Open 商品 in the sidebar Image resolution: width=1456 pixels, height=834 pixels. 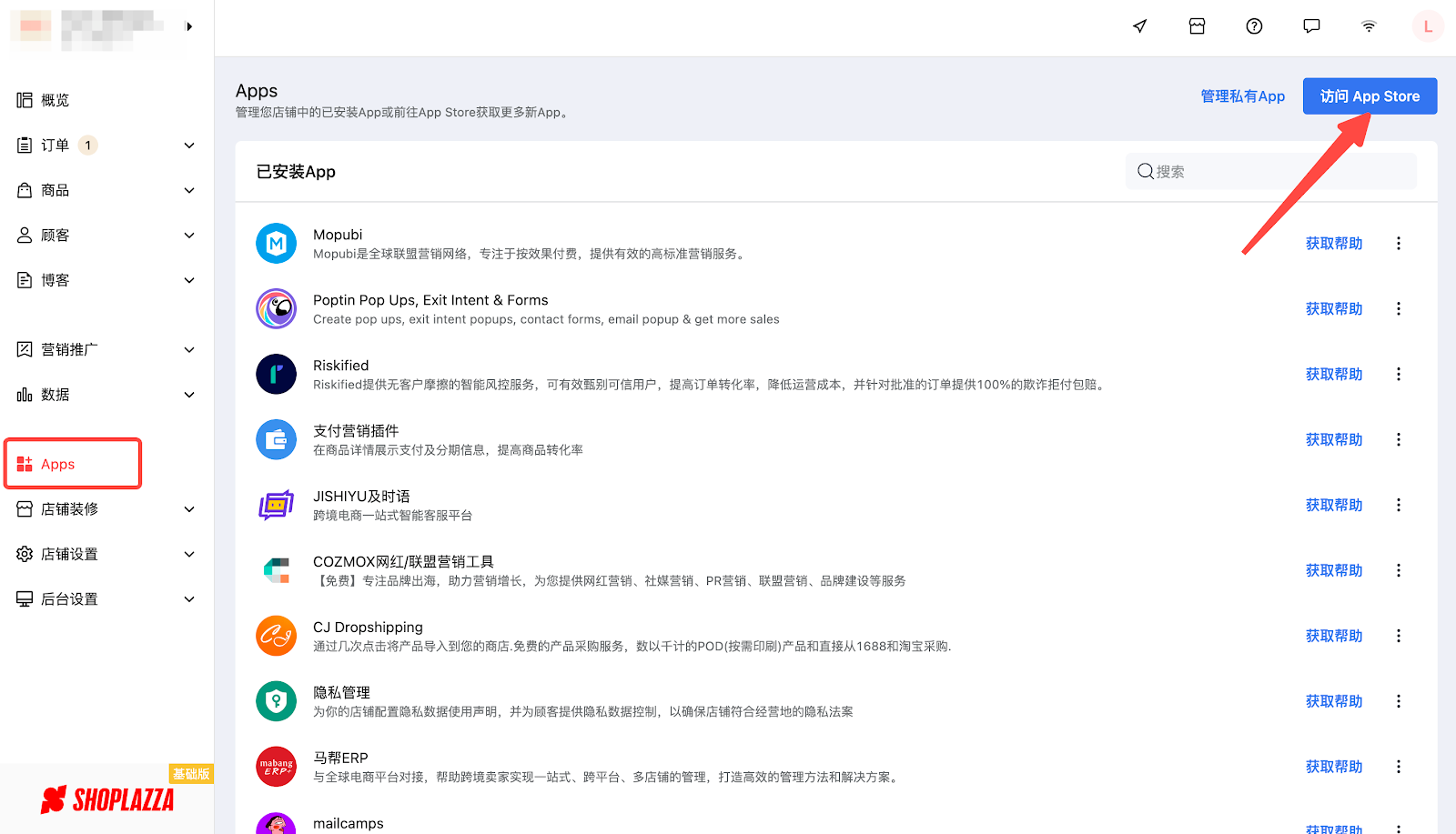pyautogui.click(x=55, y=190)
